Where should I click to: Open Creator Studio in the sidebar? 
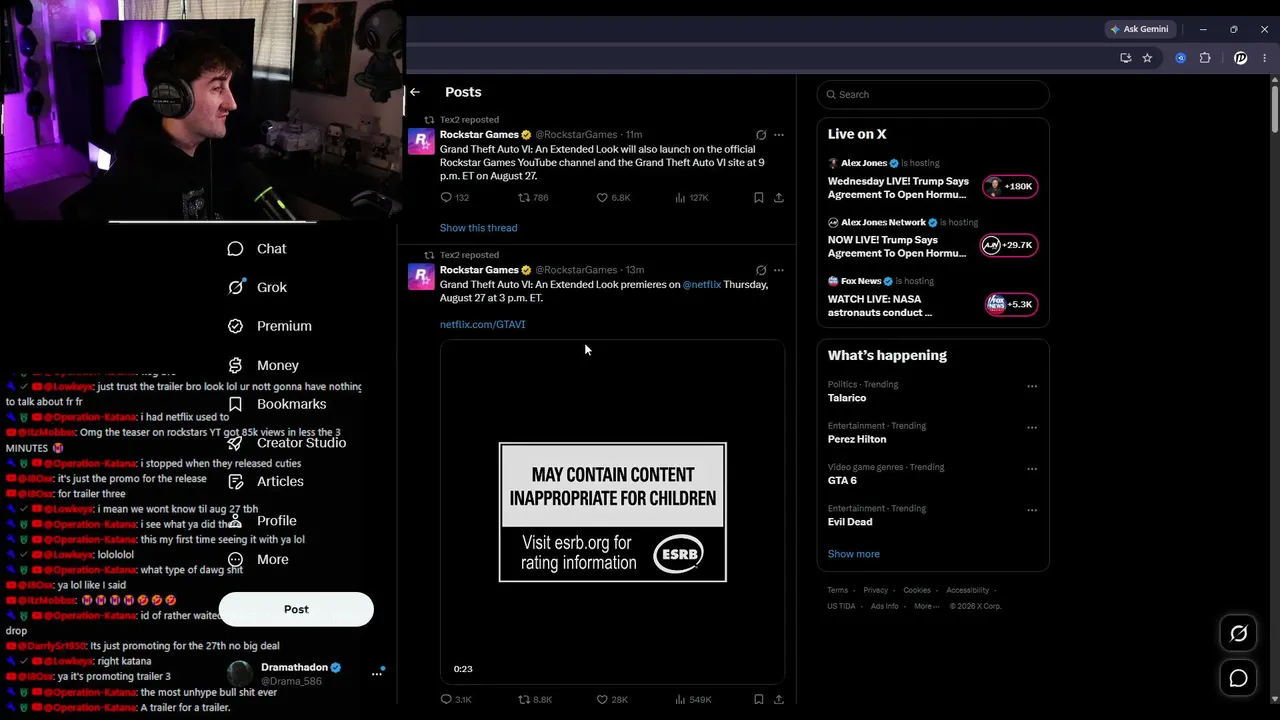coord(287,443)
